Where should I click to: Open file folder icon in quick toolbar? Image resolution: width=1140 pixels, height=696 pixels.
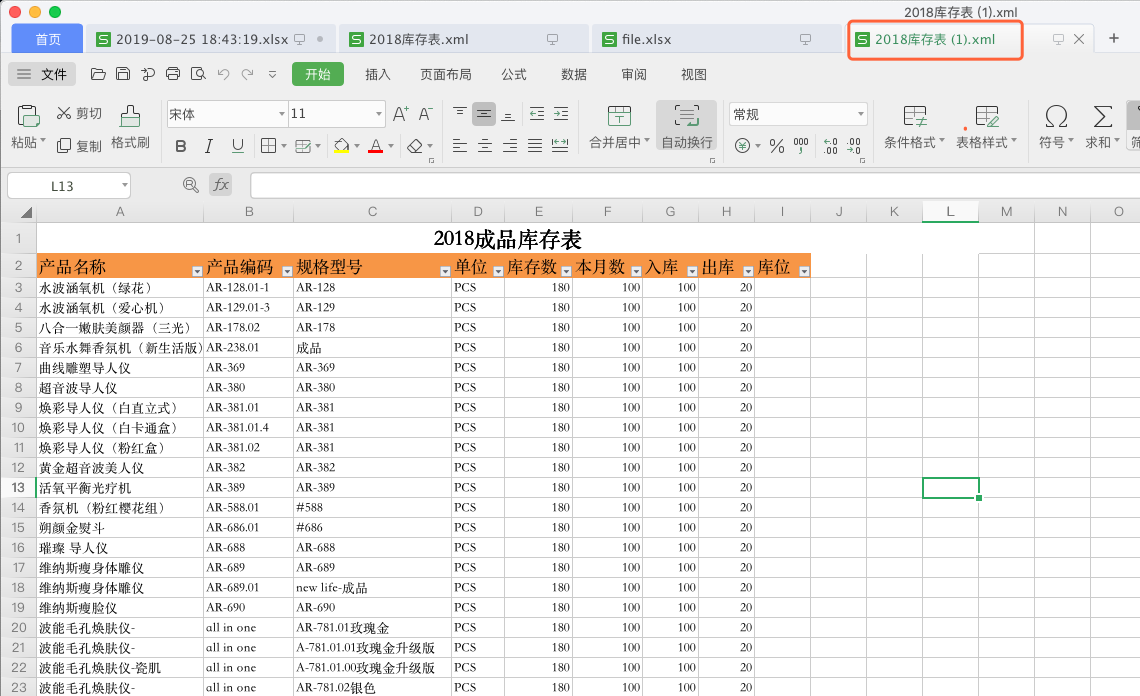[x=98, y=74]
